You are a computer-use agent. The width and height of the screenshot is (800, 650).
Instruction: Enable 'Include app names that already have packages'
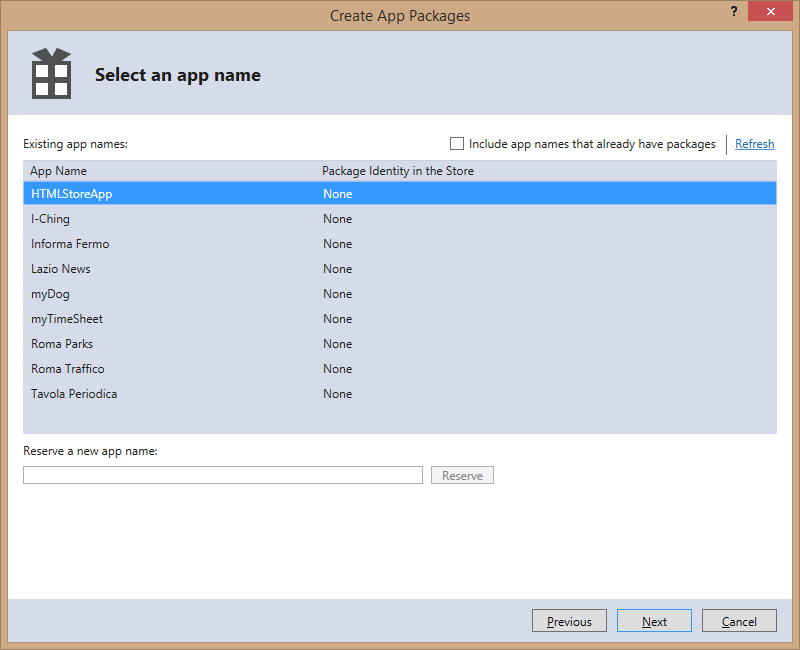click(x=457, y=144)
